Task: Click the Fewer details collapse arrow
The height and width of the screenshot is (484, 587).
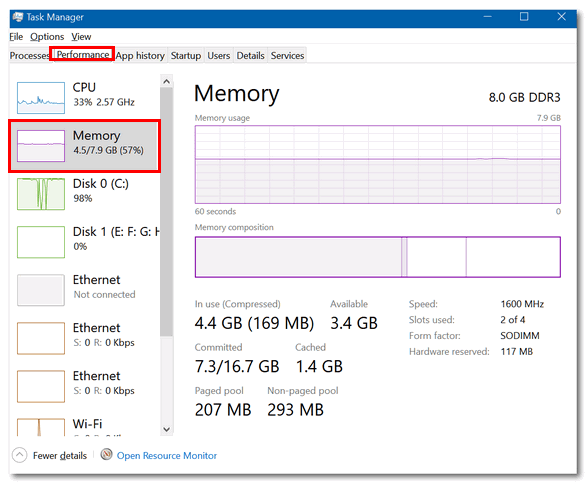Action: coord(19,455)
